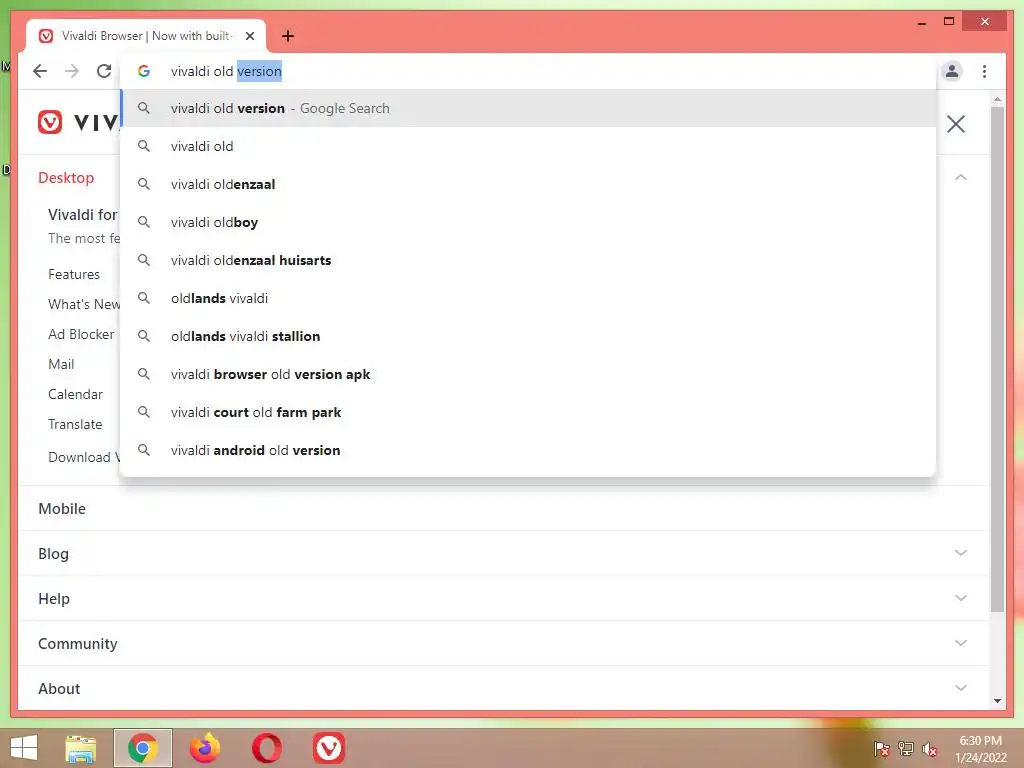This screenshot has height=768, width=1024.
Task: Open Chrome's three-dot menu
Action: (x=984, y=71)
